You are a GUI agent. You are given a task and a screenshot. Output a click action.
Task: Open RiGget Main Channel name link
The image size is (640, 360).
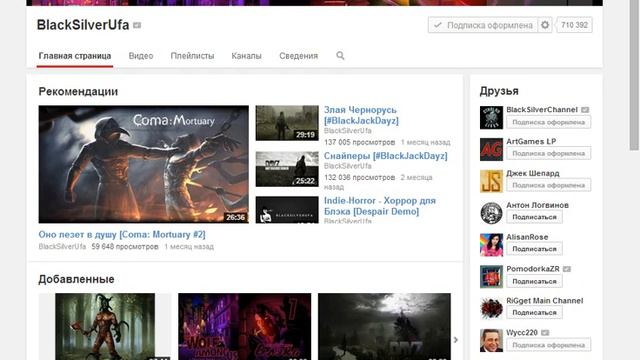(544, 301)
